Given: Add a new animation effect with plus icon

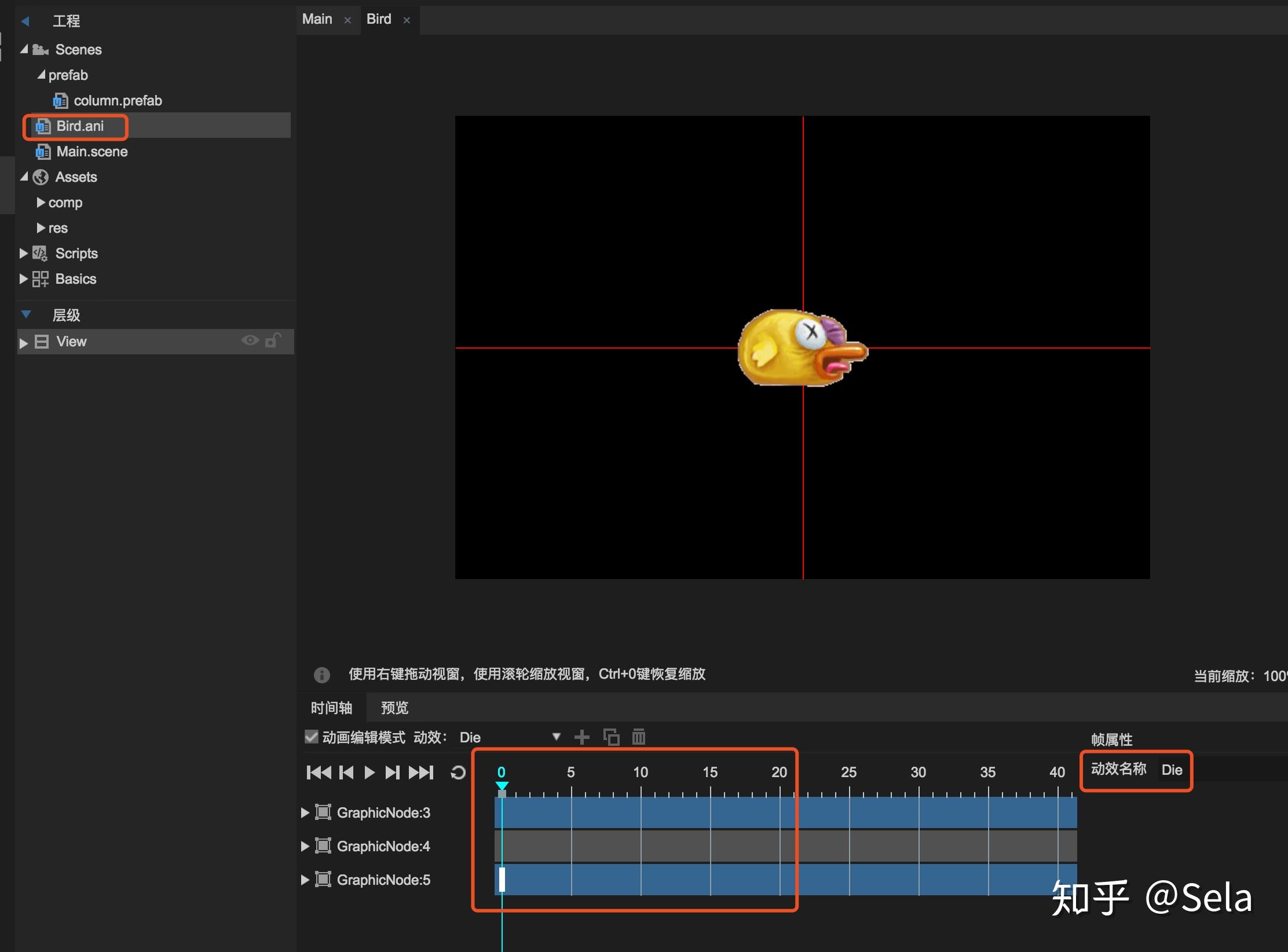Looking at the screenshot, I should tap(581, 737).
